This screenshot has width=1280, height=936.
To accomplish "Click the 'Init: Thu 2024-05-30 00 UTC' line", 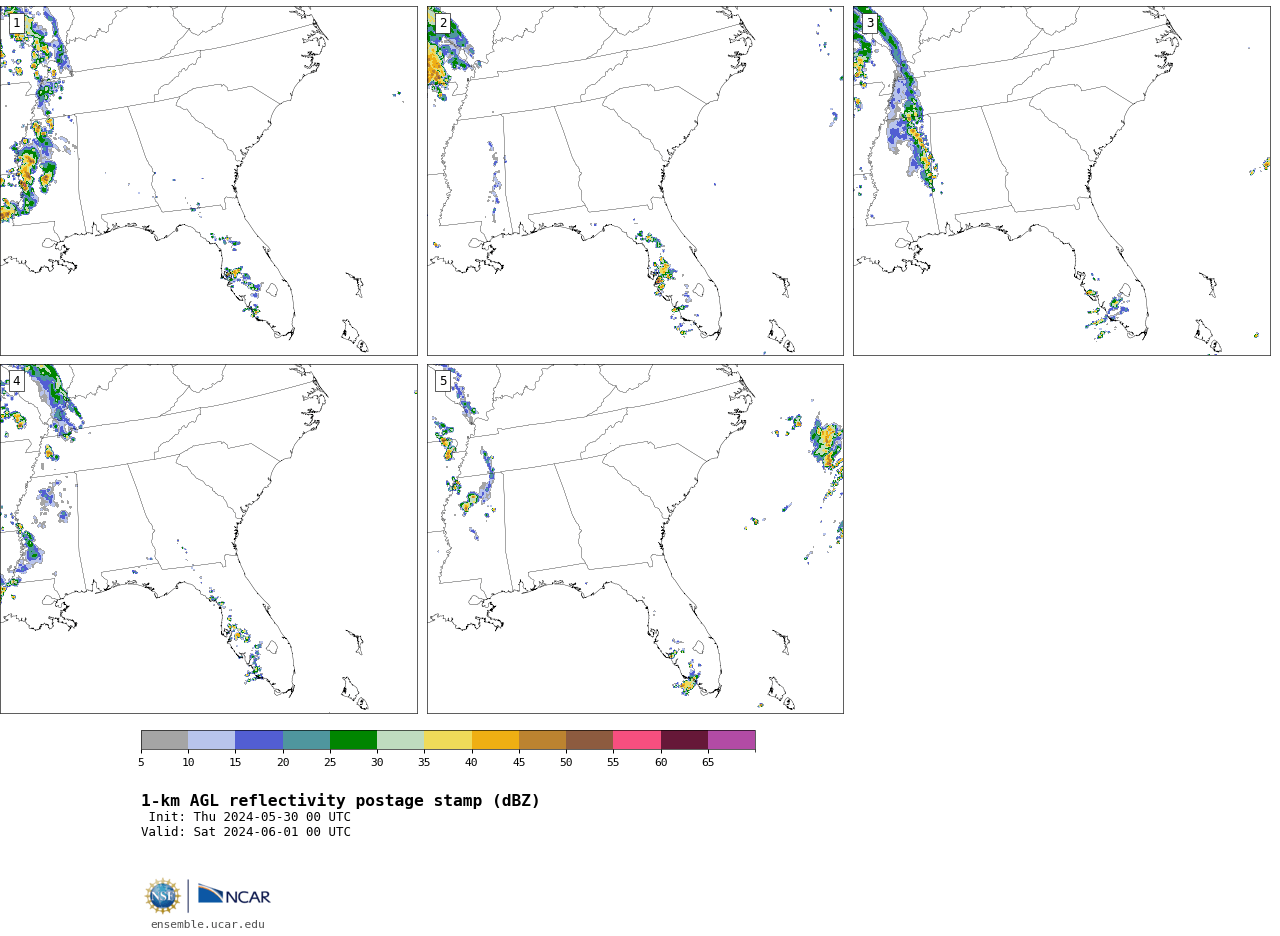I will (250, 817).
